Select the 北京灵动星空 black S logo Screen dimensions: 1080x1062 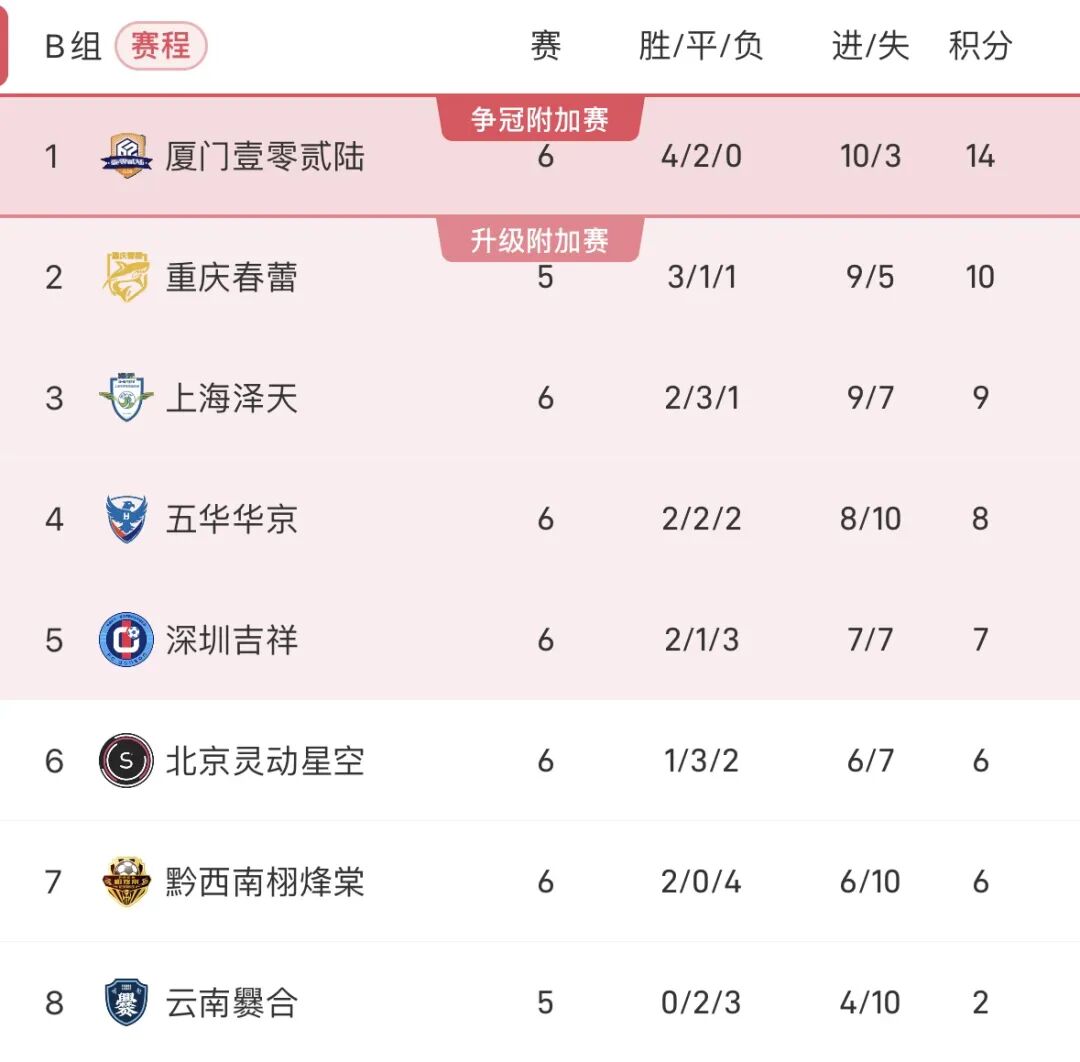pos(124,760)
